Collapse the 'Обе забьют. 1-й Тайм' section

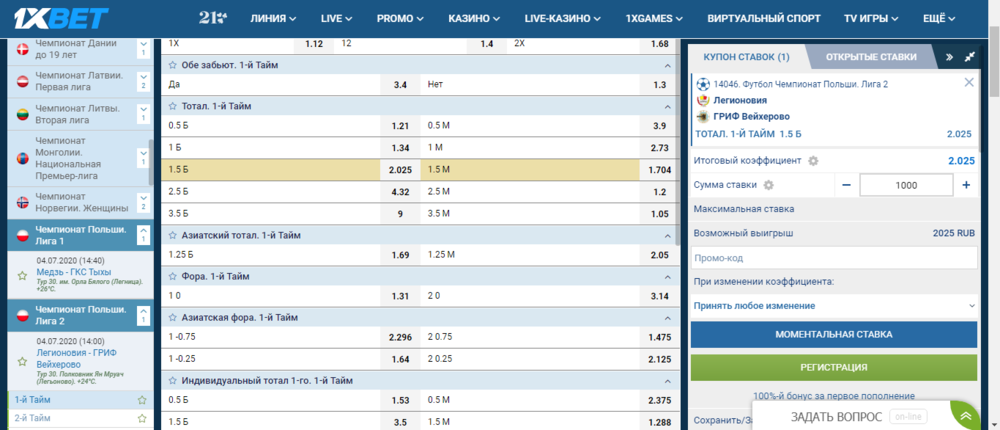(x=668, y=65)
